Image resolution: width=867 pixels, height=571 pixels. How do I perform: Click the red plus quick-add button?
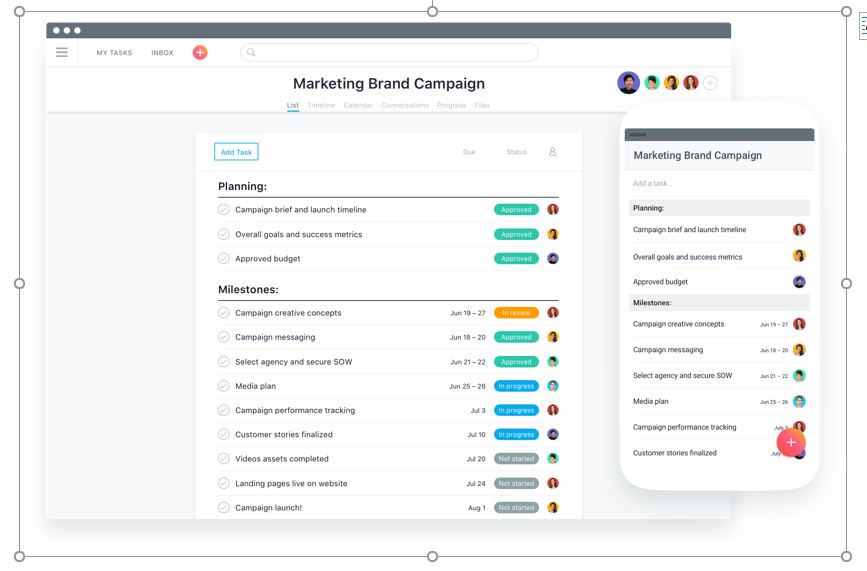200,52
